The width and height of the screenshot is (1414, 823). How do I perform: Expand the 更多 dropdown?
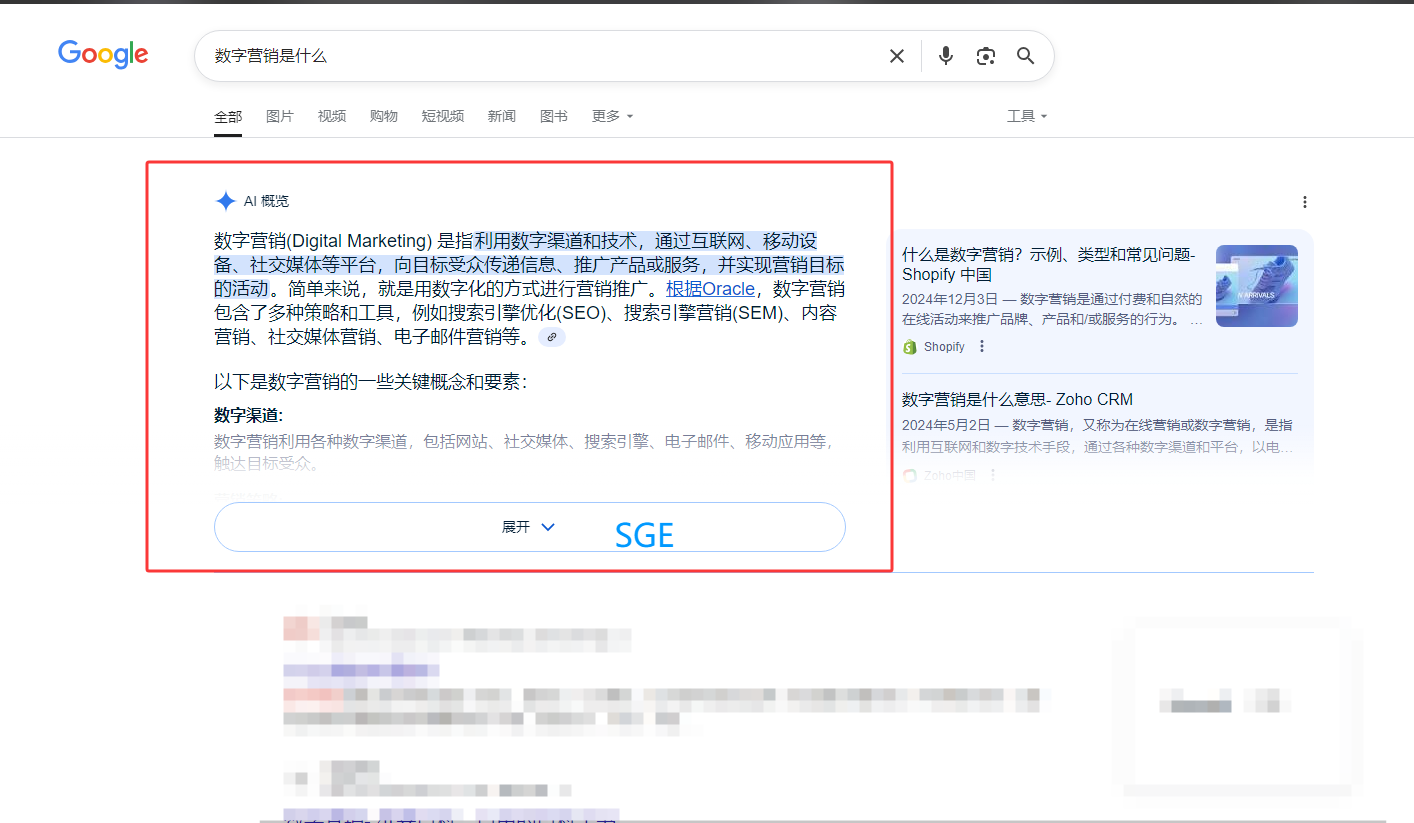click(x=612, y=116)
